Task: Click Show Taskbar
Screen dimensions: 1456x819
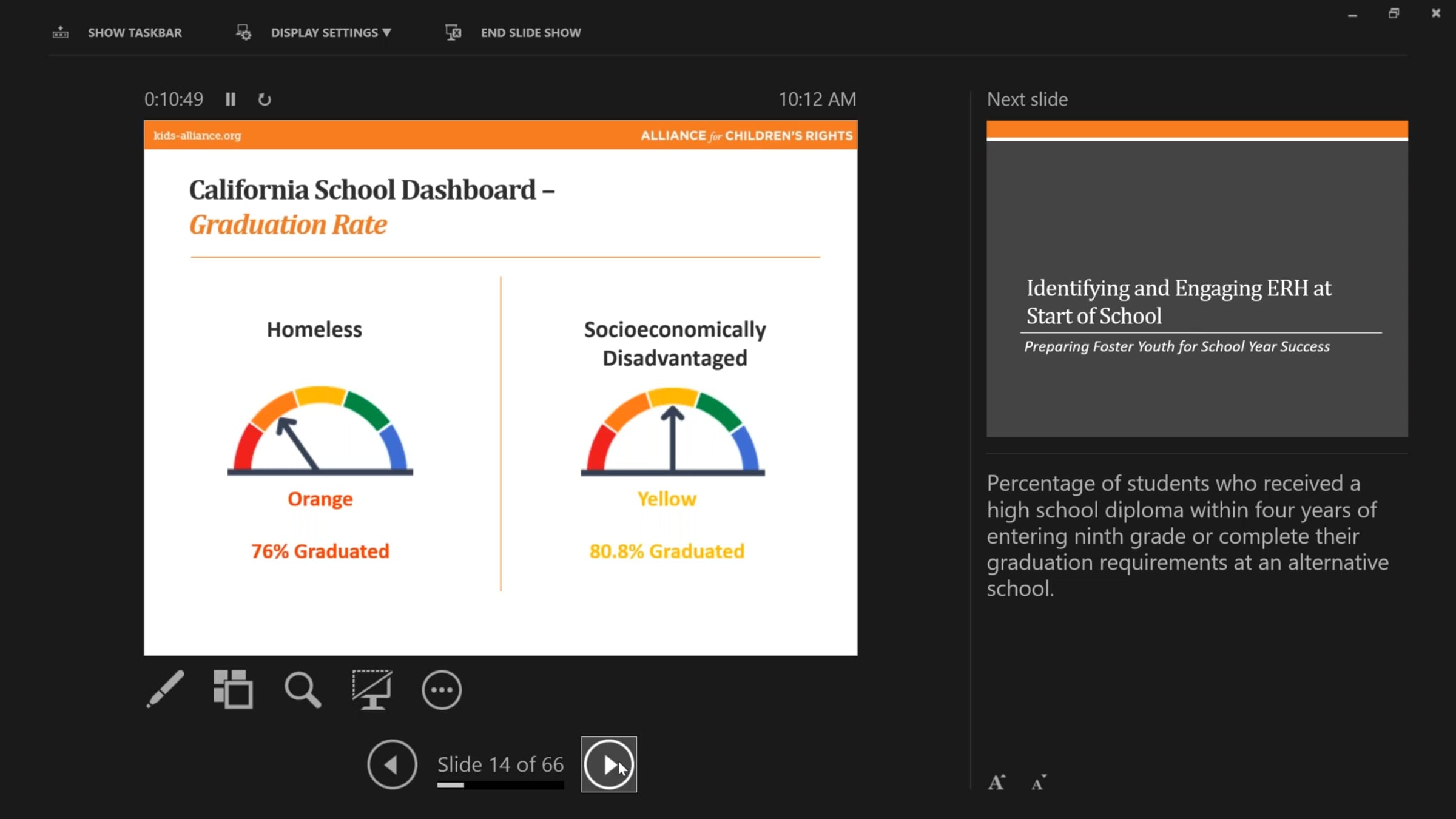Action: point(135,33)
